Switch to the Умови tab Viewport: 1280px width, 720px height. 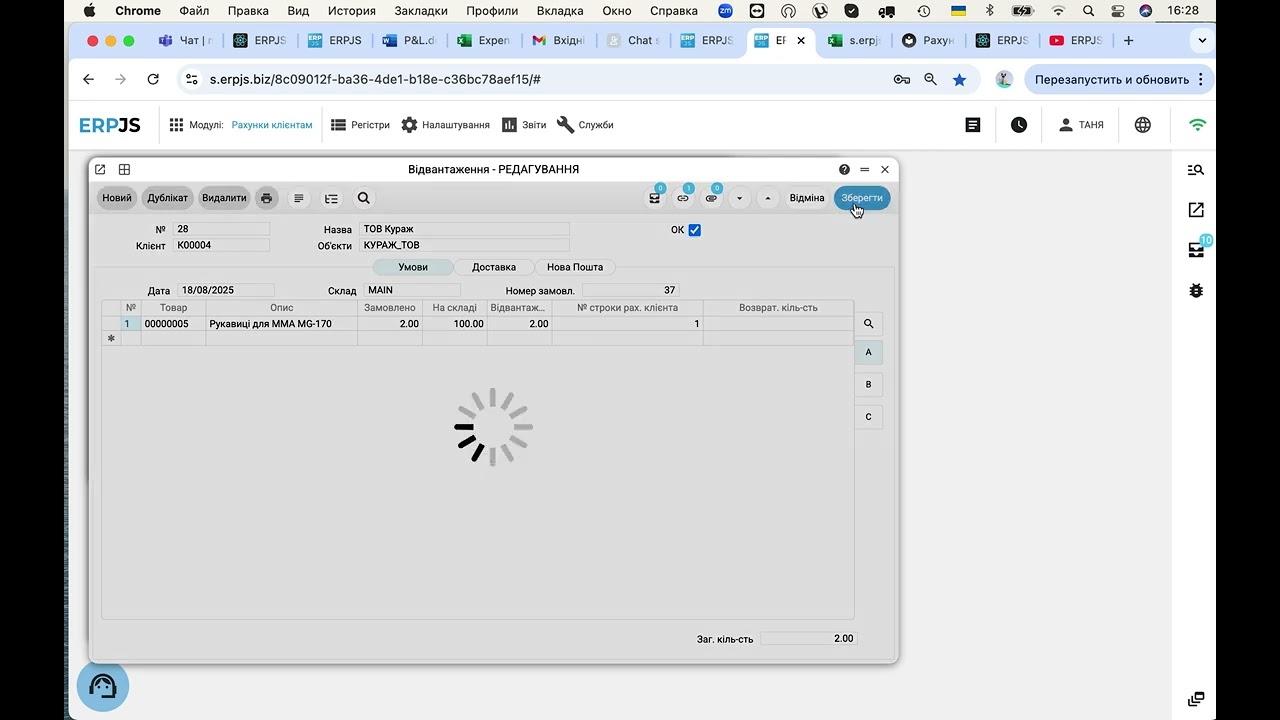click(413, 267)
